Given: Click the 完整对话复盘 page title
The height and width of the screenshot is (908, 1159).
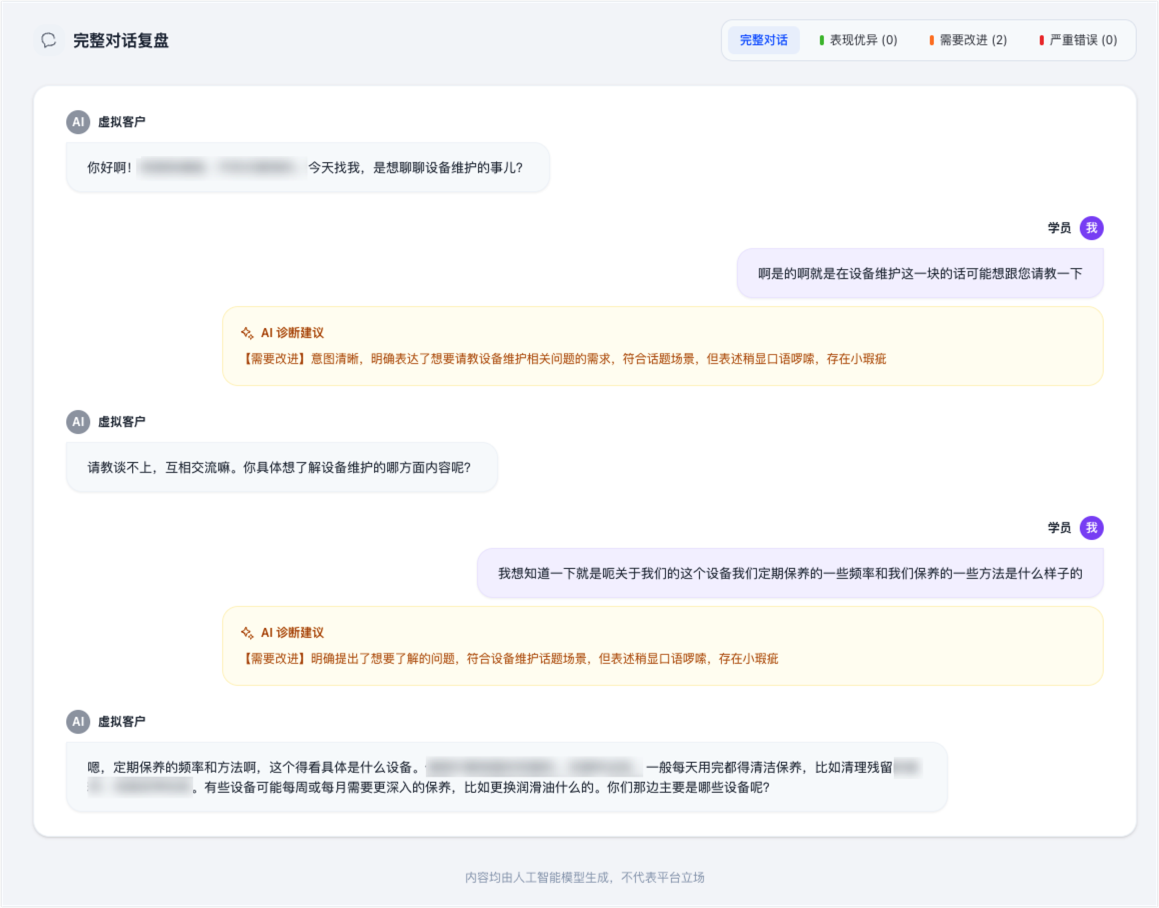Looking at the screenshot, I should [120, 41].
